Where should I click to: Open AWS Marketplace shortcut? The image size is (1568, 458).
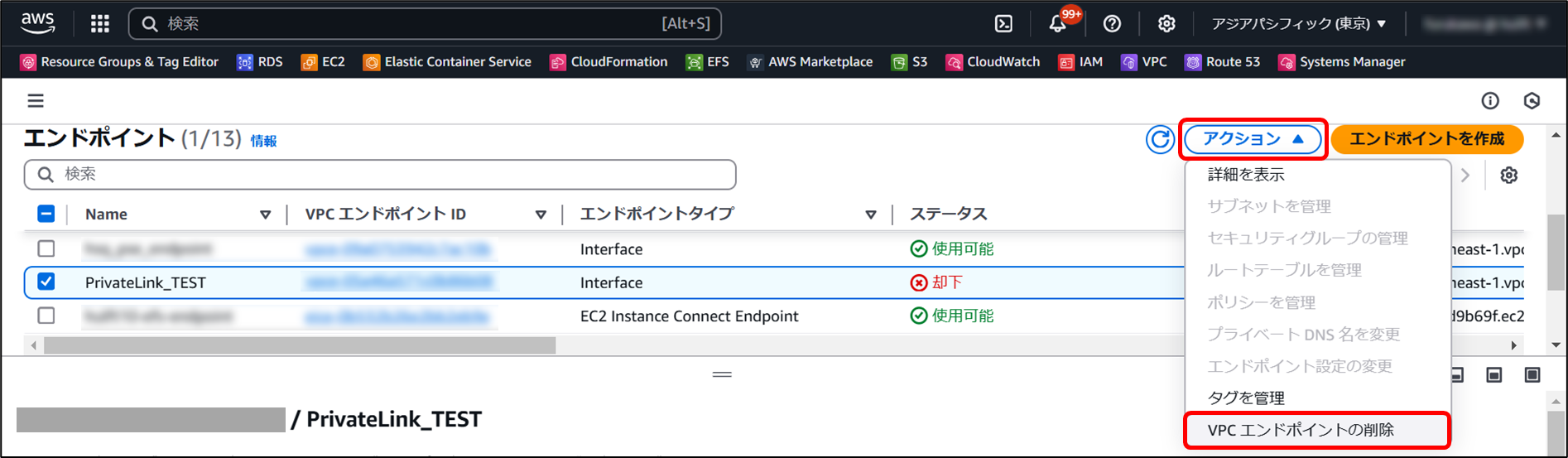coord(810,62)
